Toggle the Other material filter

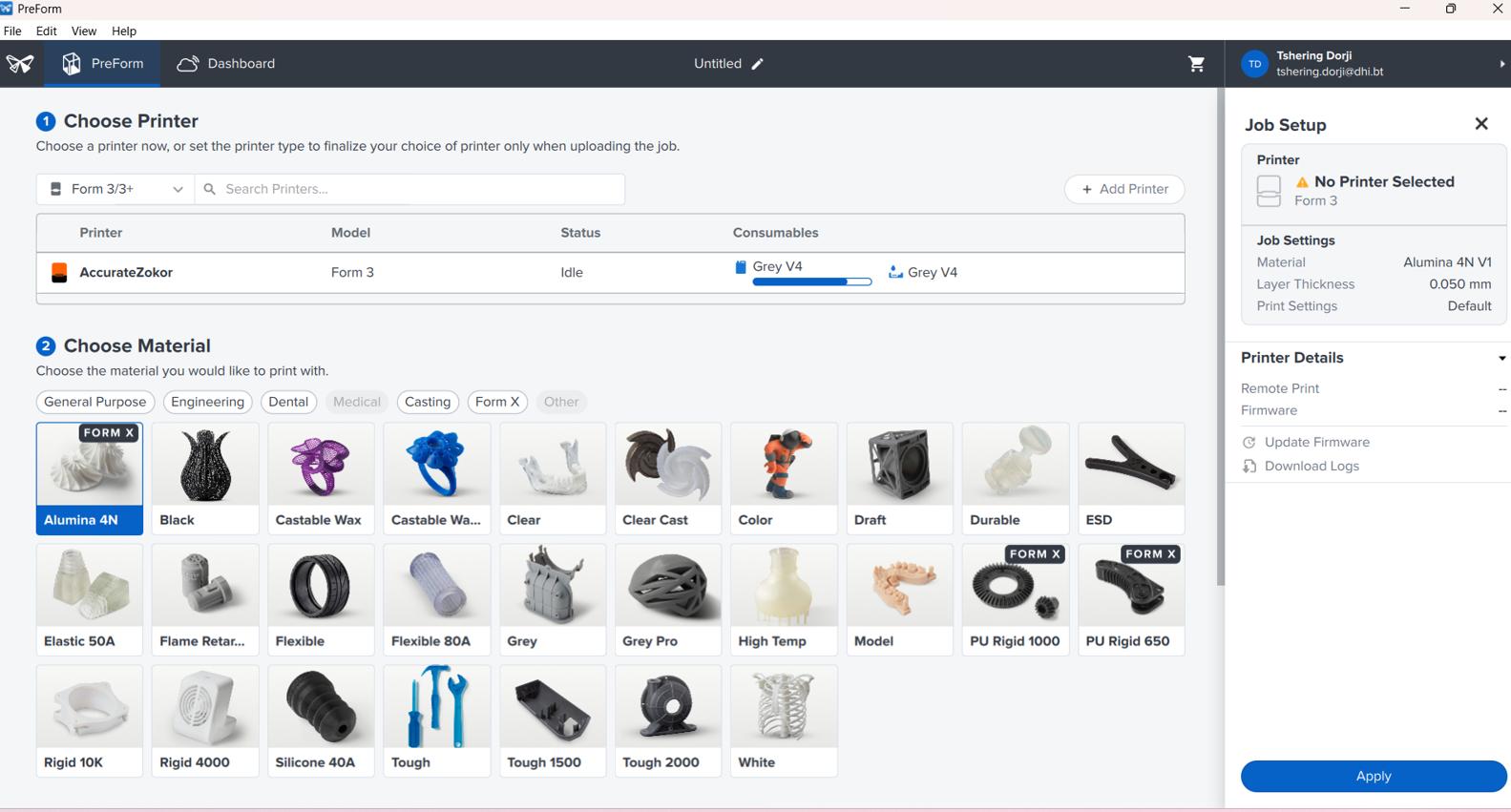coord(561,402)
